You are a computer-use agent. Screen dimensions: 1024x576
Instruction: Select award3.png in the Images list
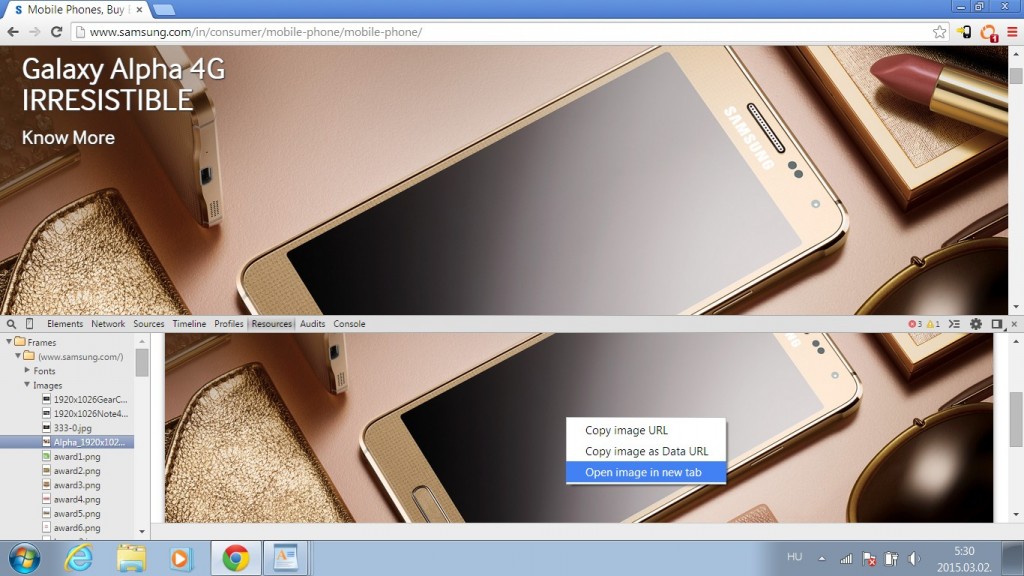(x=76, y=485)
